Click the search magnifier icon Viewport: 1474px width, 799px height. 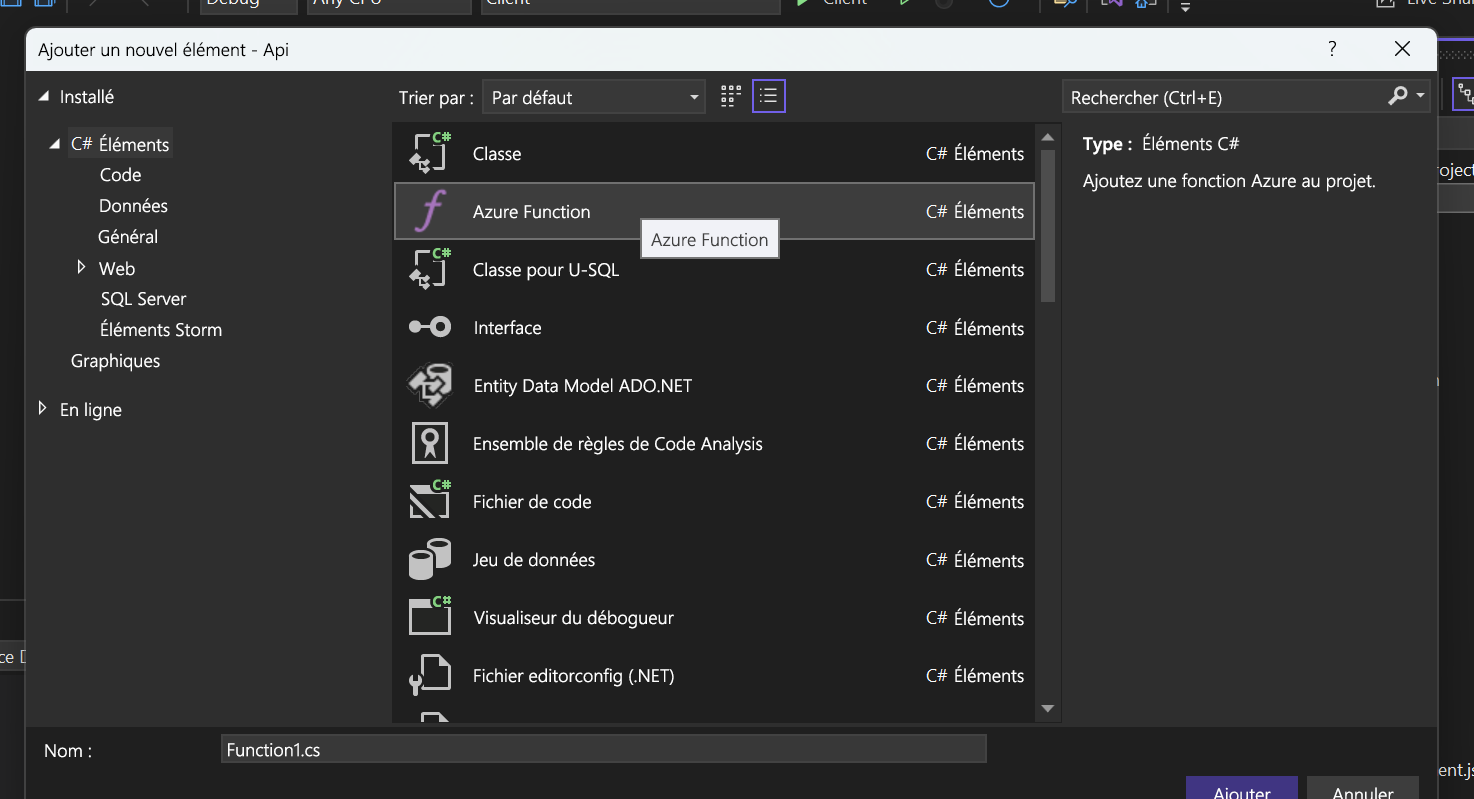click(x=1398, y=96)
